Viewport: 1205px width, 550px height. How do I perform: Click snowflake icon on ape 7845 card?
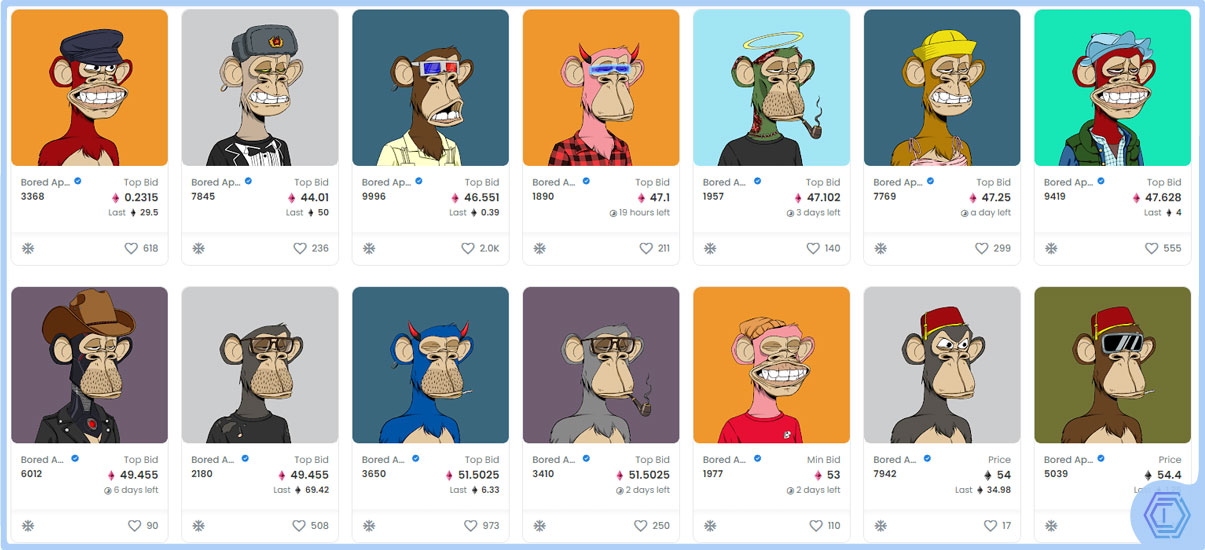198,248
